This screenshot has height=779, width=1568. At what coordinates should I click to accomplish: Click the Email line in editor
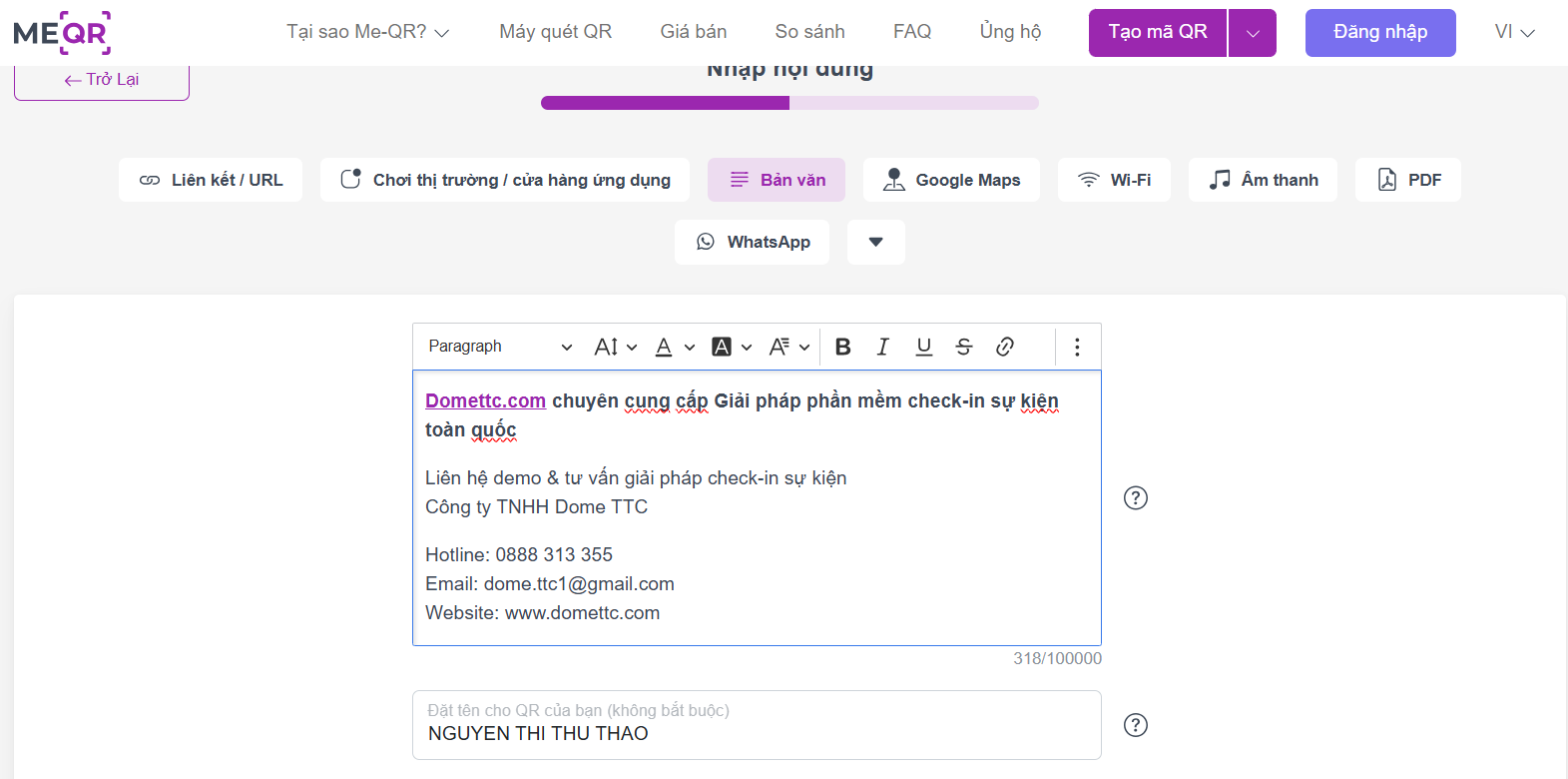tap(550, 583)
